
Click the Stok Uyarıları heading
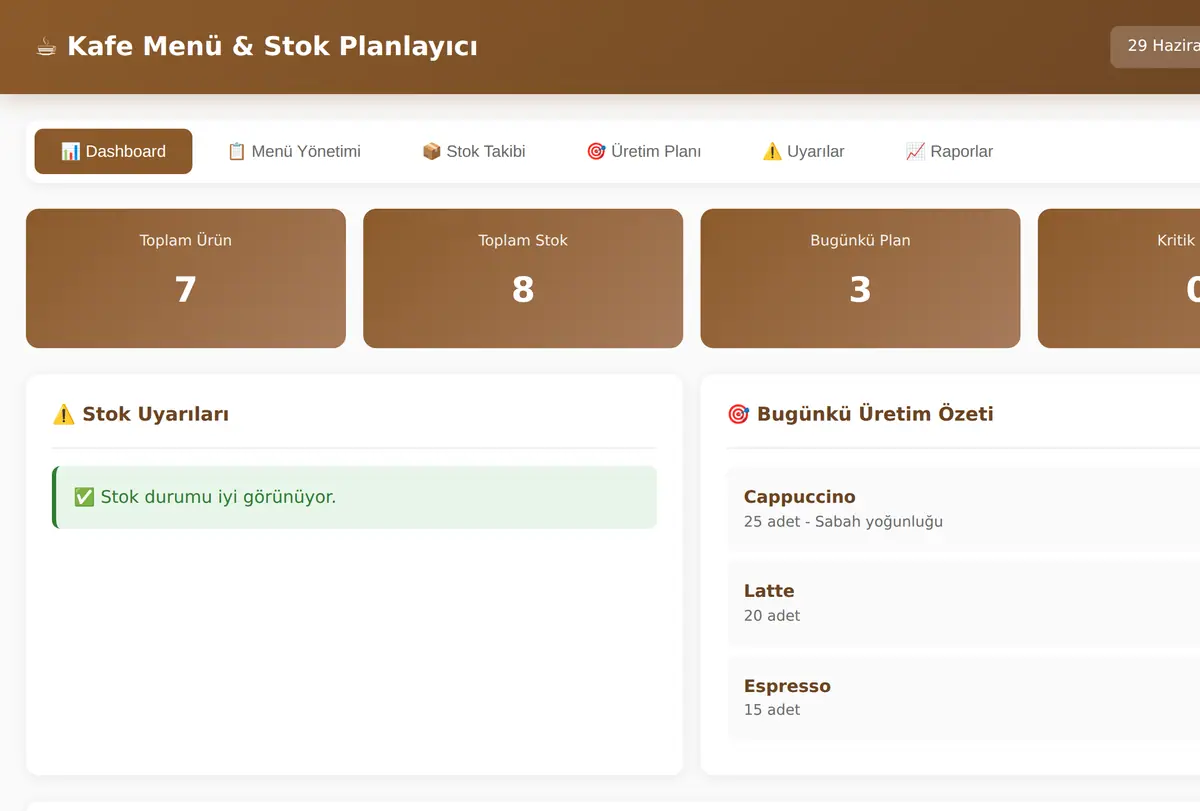[x=155, y=414]
